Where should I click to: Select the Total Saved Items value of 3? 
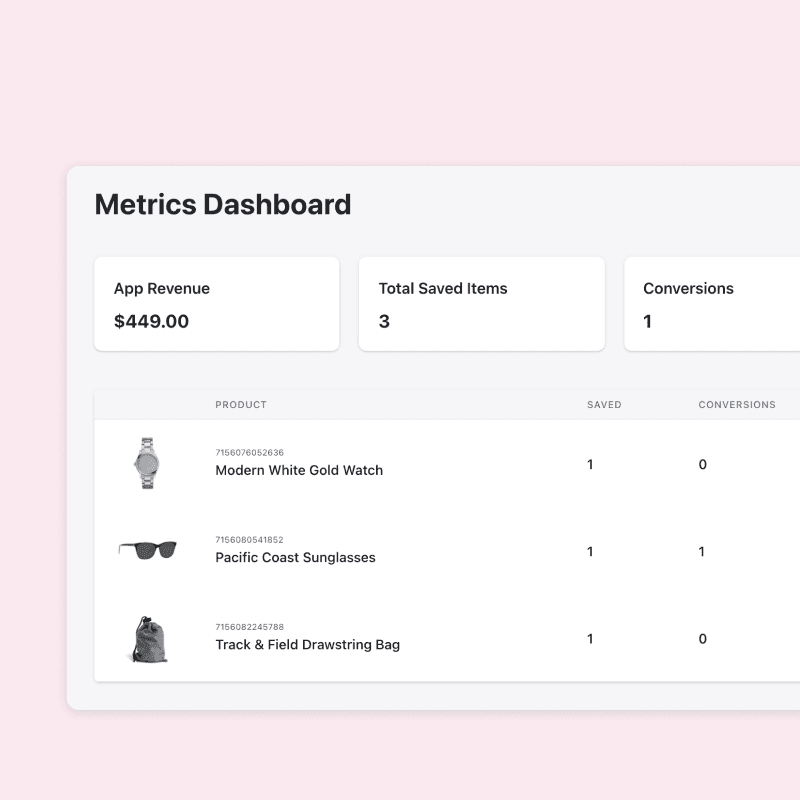381,321
